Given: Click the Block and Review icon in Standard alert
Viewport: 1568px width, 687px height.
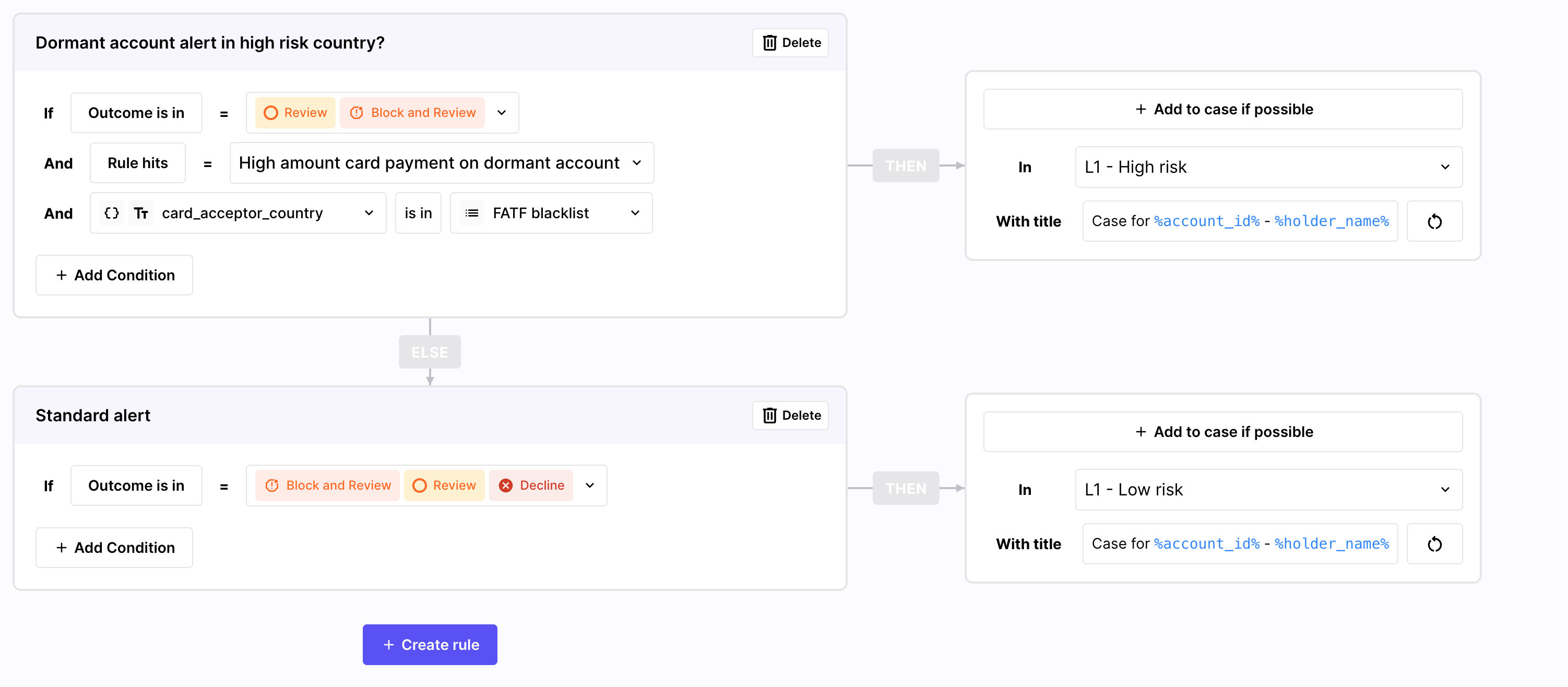Looking at the screenshot, I should tap(272, 485).
